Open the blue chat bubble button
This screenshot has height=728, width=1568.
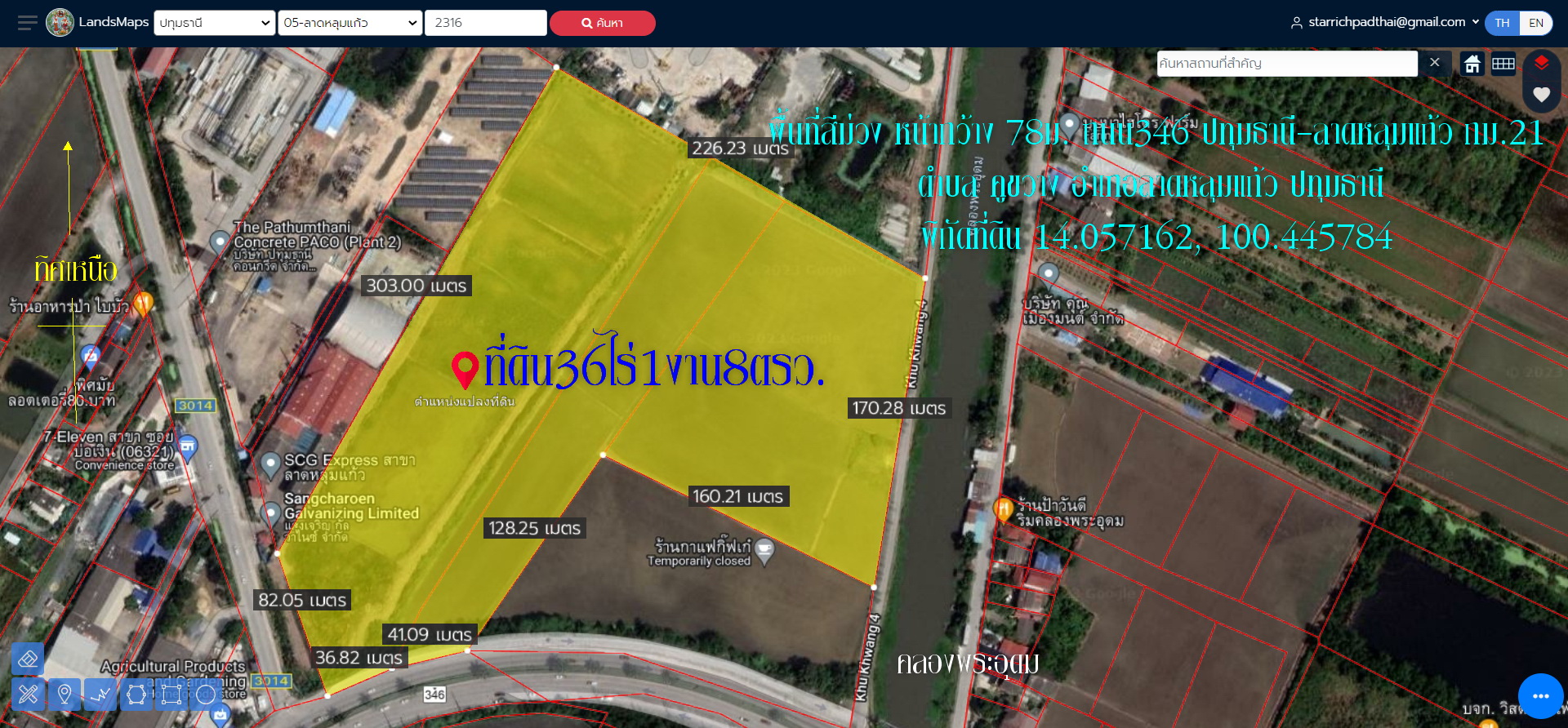[x=1540, y=696]
